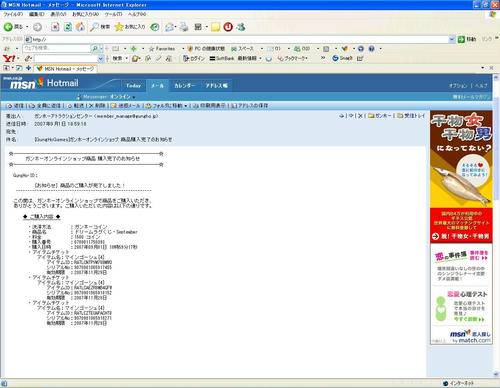500x388 pixels.
Task: Open the Messenger オンライン status dropdown
Action: (134, 97)
